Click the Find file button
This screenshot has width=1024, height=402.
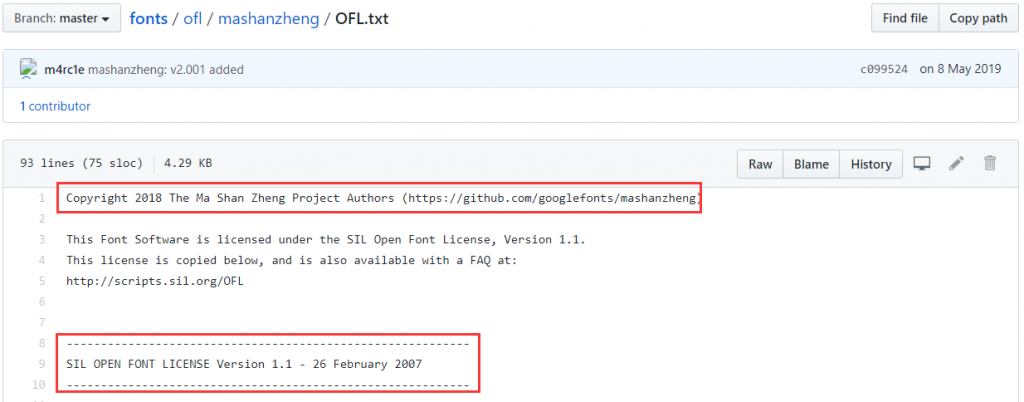tap(905, 18)
